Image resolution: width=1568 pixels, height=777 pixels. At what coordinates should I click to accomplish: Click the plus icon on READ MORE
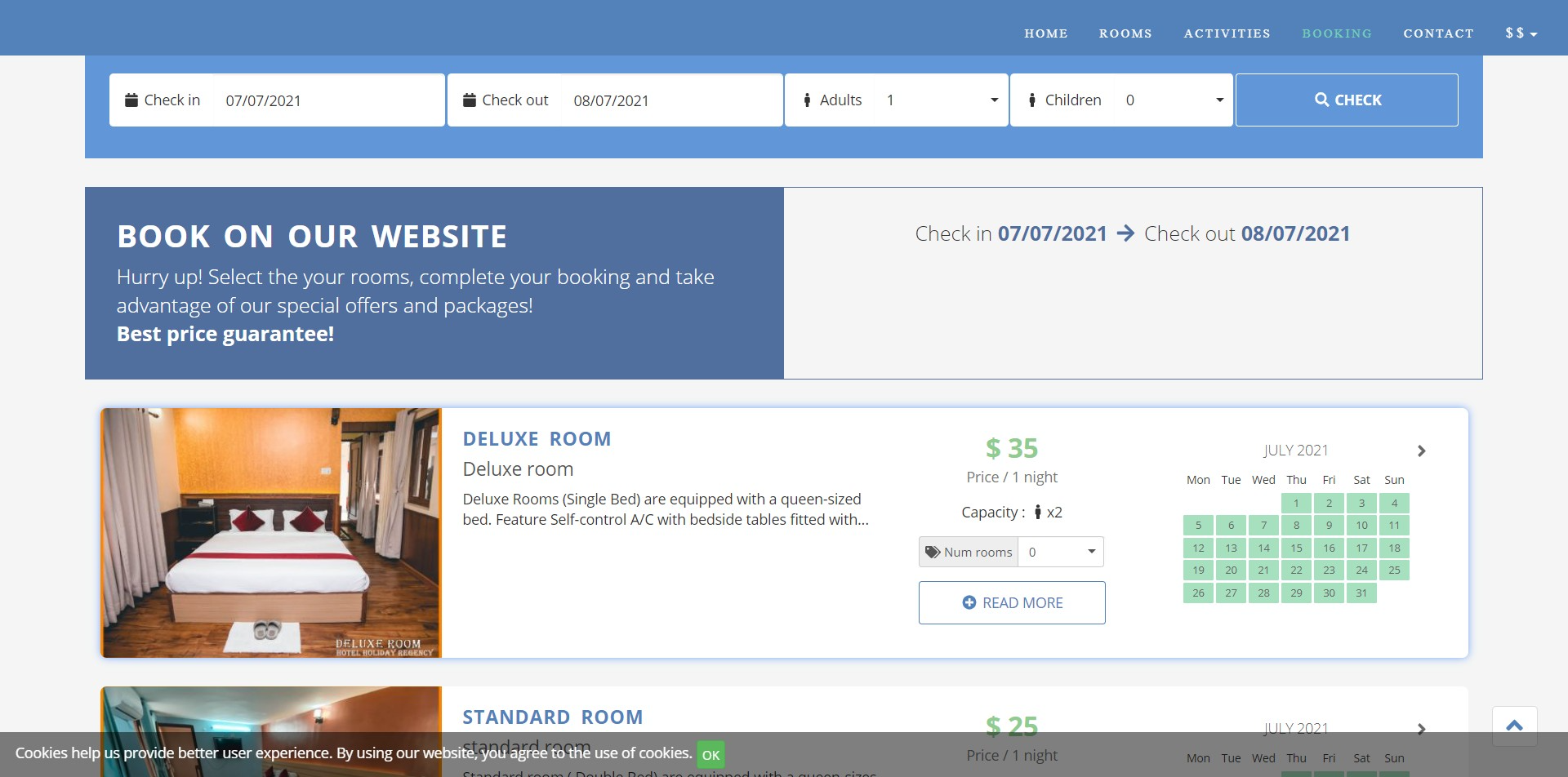tap(969, 602)
